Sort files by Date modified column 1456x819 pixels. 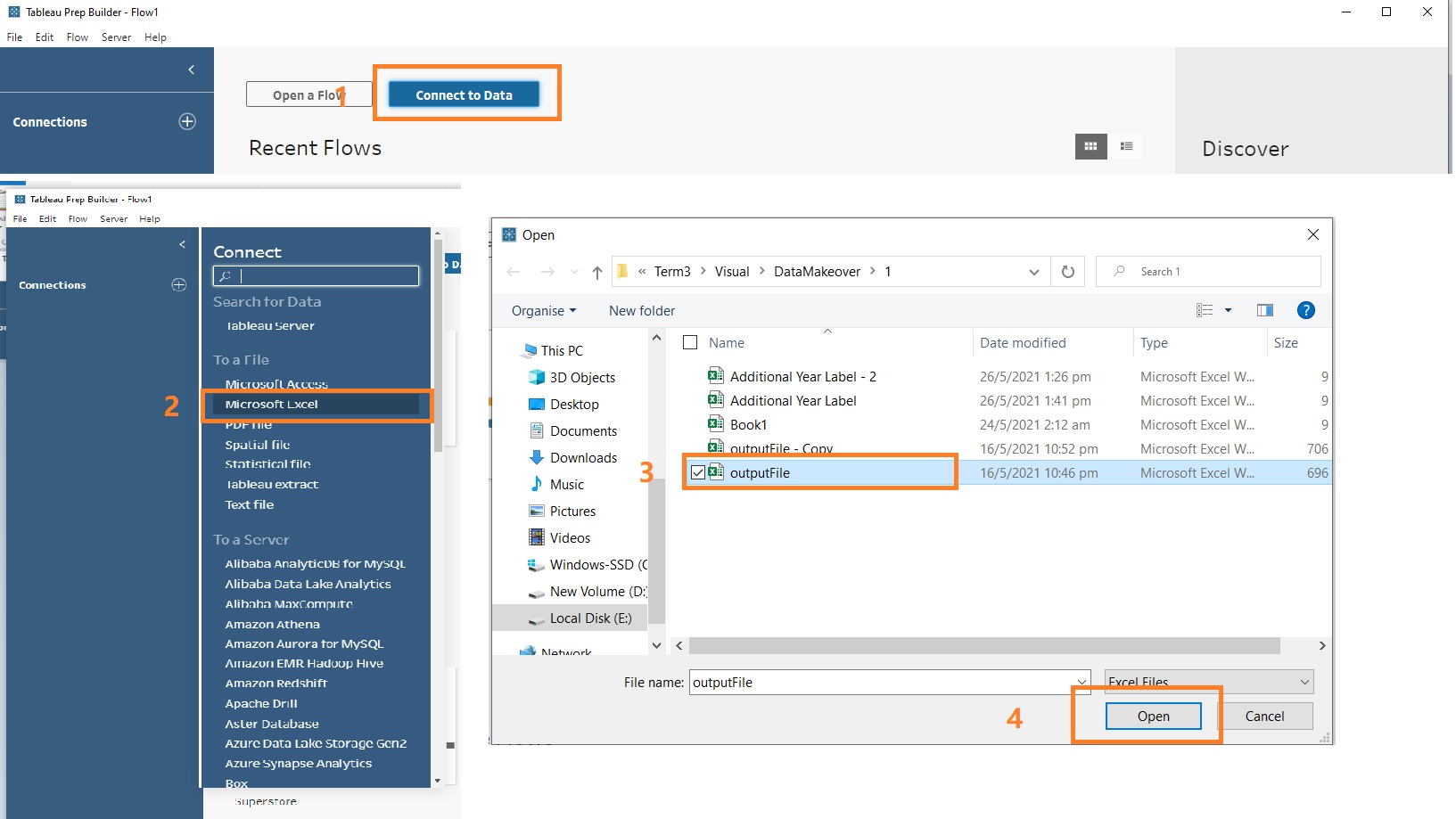[1023, 343]
